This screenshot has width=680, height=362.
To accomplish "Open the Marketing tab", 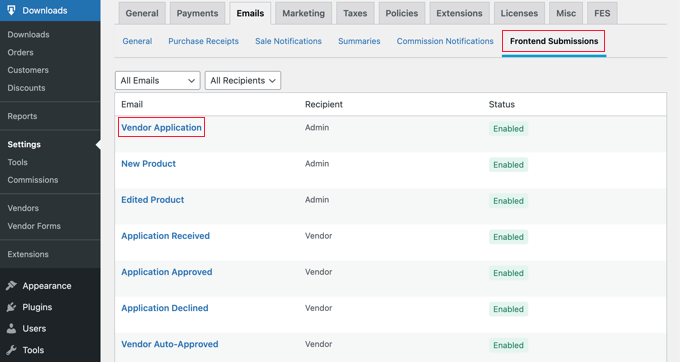I will [x=304, y=13].
